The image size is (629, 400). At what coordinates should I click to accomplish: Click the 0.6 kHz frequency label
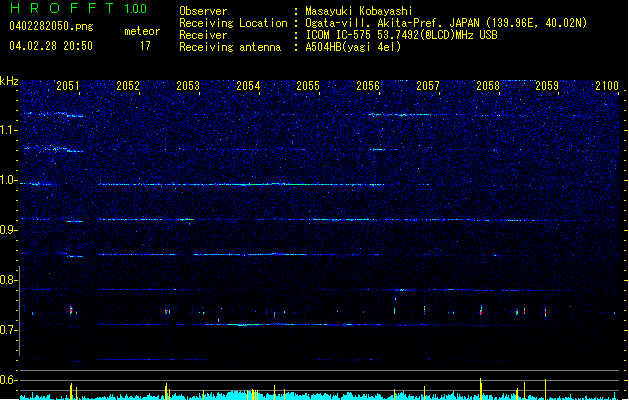pyautogui.click(x=8, y=380)
